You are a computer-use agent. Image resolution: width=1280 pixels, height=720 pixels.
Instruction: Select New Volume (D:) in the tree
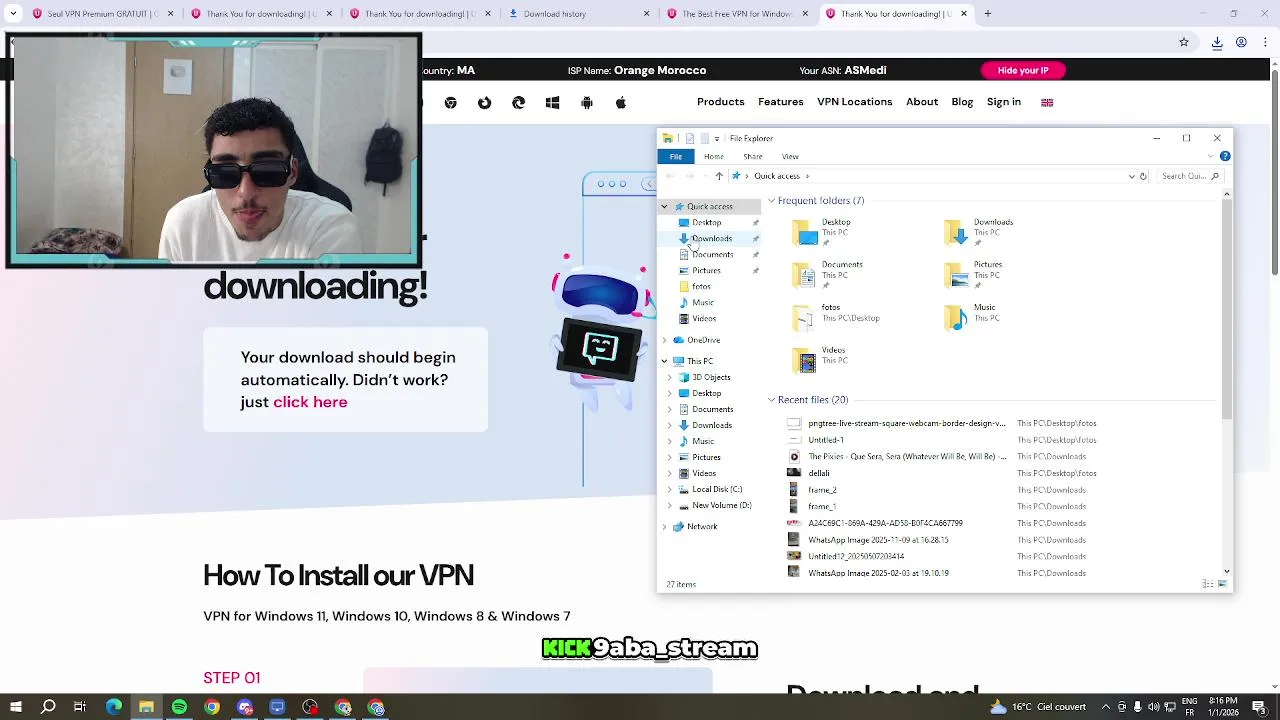[x=722, y=505]
